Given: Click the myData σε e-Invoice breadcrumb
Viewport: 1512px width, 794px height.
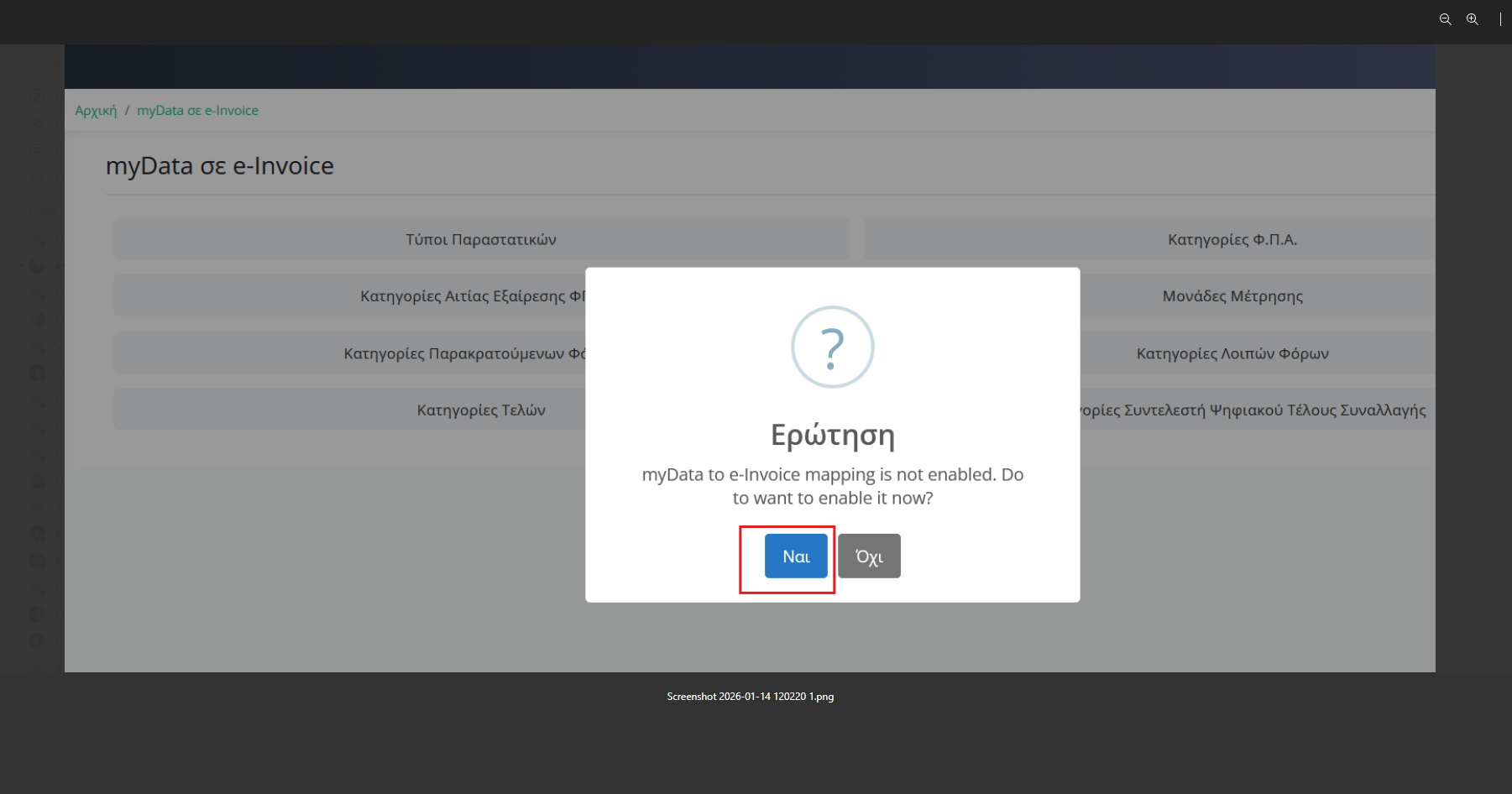Looking at the screenshot, I should pos(197,111).
